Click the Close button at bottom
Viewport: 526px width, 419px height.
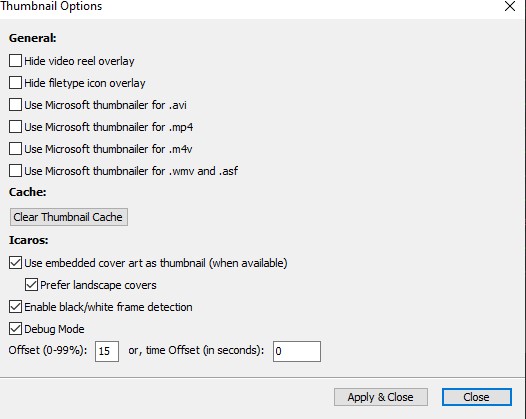click(x=477, y=397)
